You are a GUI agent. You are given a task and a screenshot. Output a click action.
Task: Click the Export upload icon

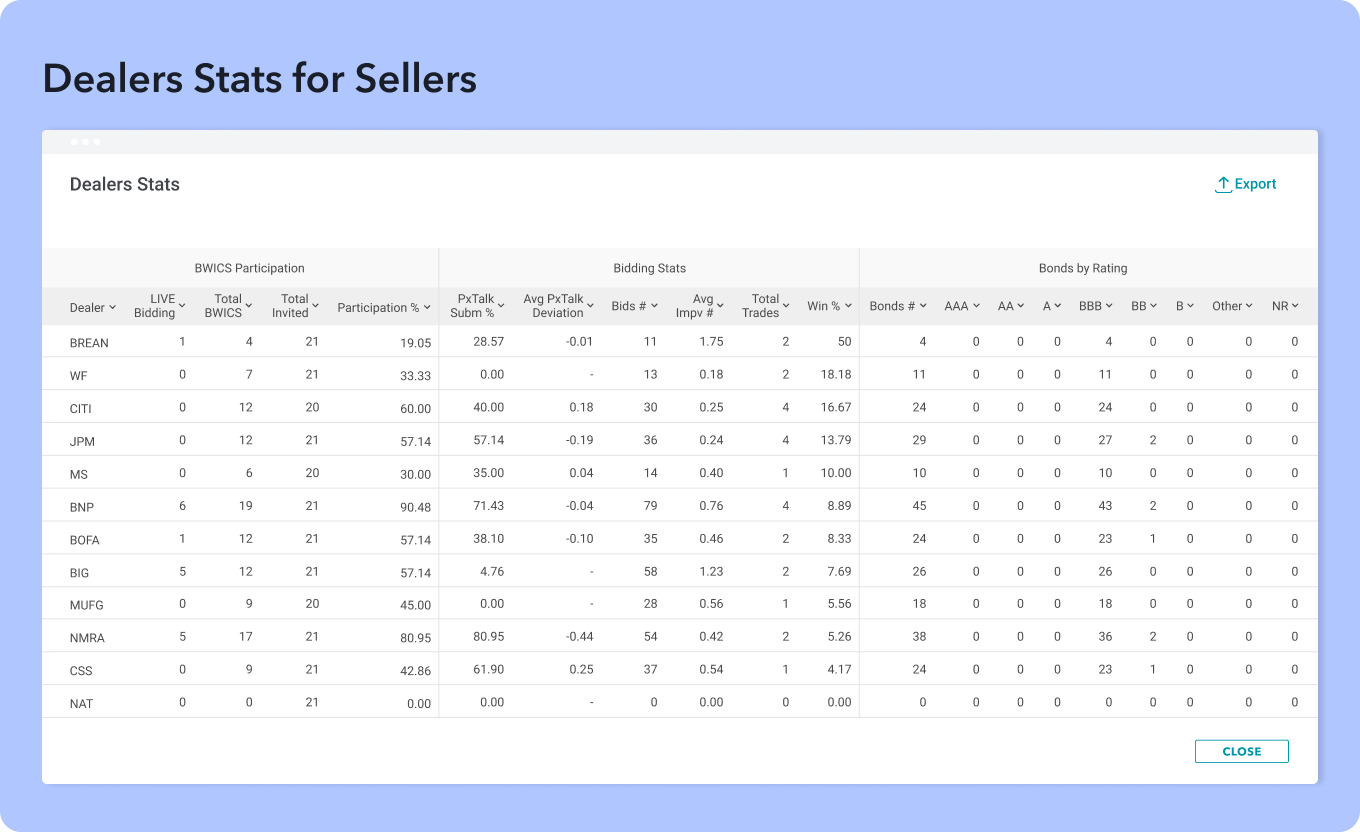pos(1223,184)
